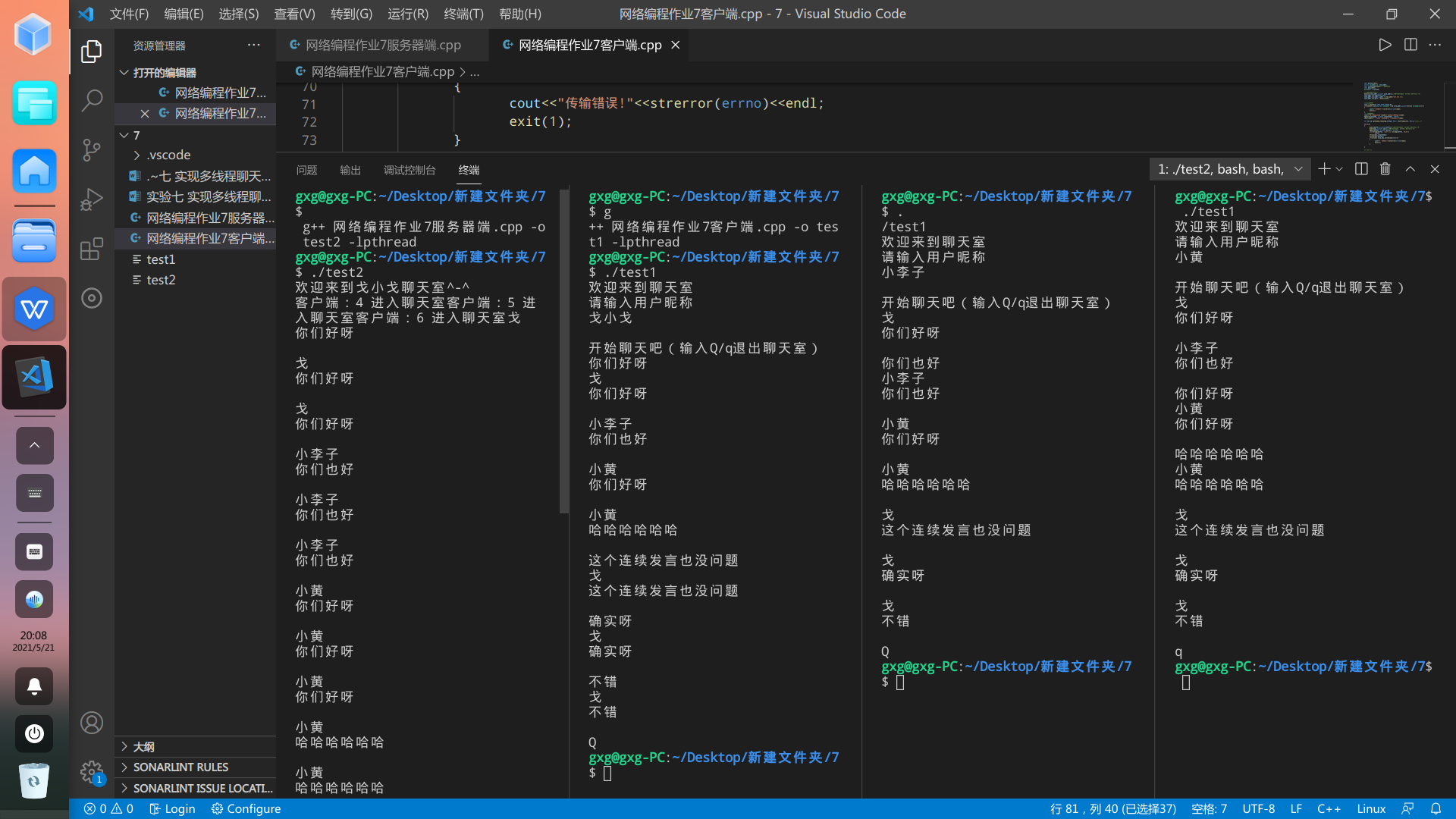Viewport: 1456px width, 819px height.
Task: Open the 终端(T) menu
Action: point(463,14)
